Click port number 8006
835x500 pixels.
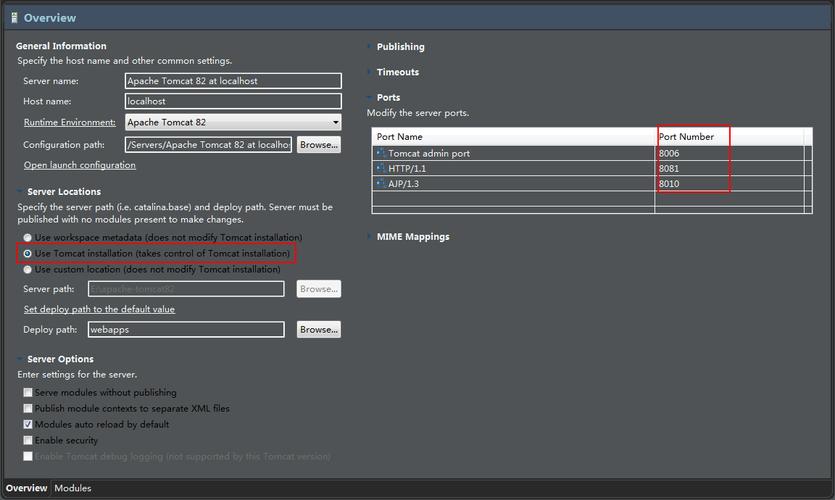pos(669,153)
